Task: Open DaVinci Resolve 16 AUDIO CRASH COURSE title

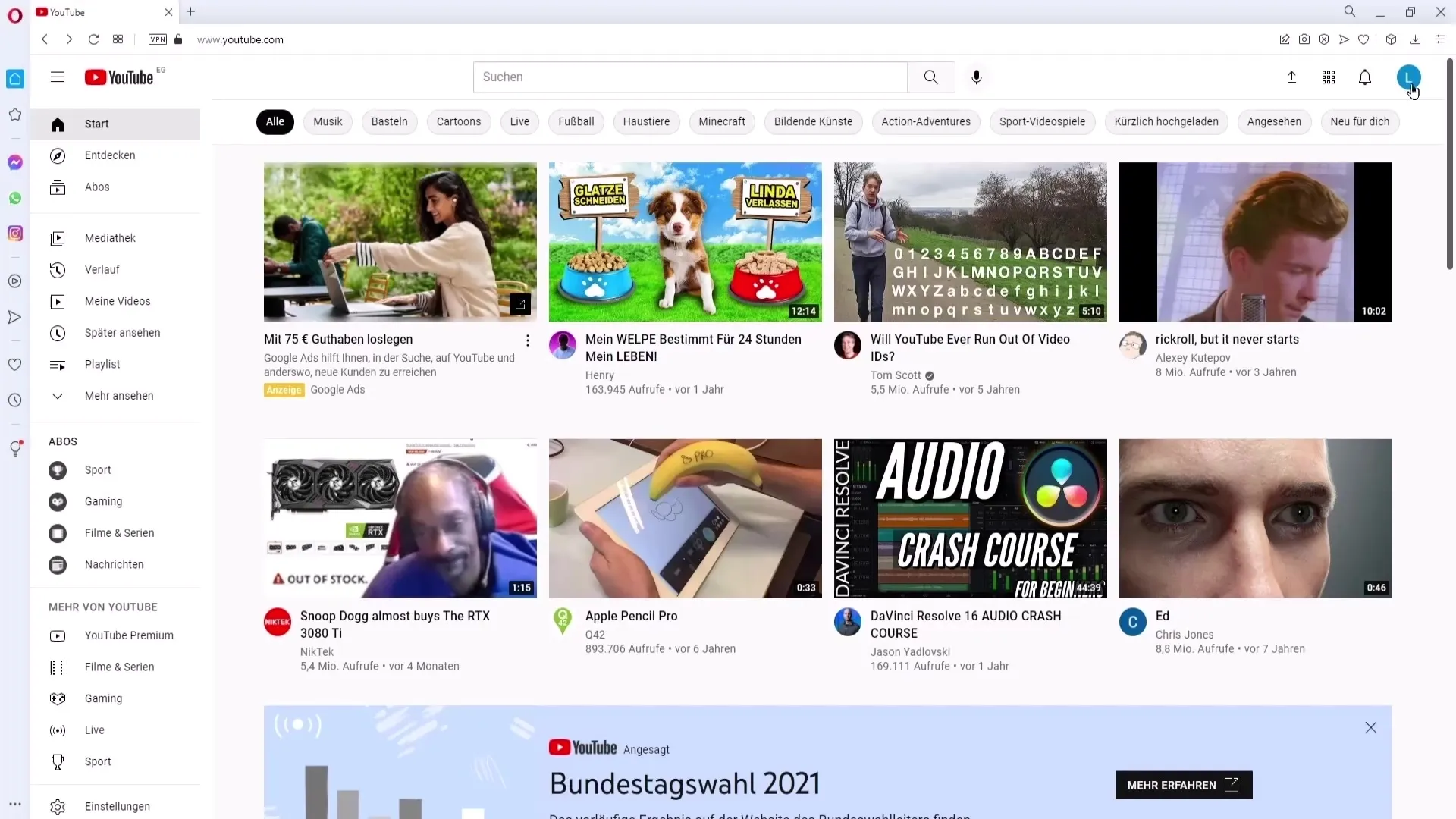Action: point(965,624)
